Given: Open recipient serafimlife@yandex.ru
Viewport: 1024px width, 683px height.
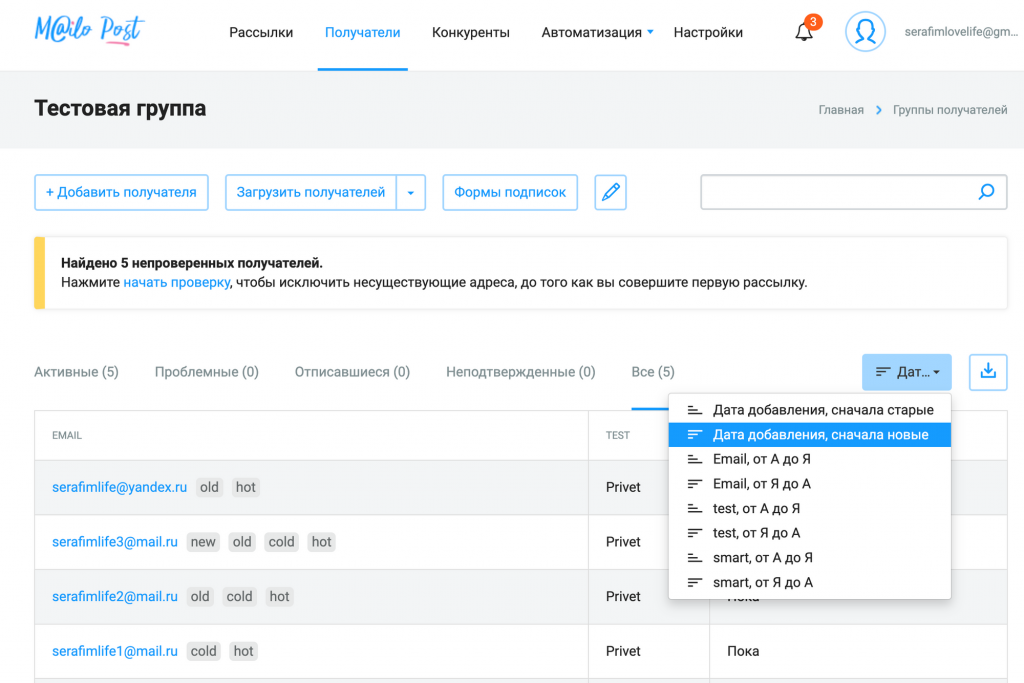Looking at the screenshot, I should pyautogui.click(x=120, y=487).
